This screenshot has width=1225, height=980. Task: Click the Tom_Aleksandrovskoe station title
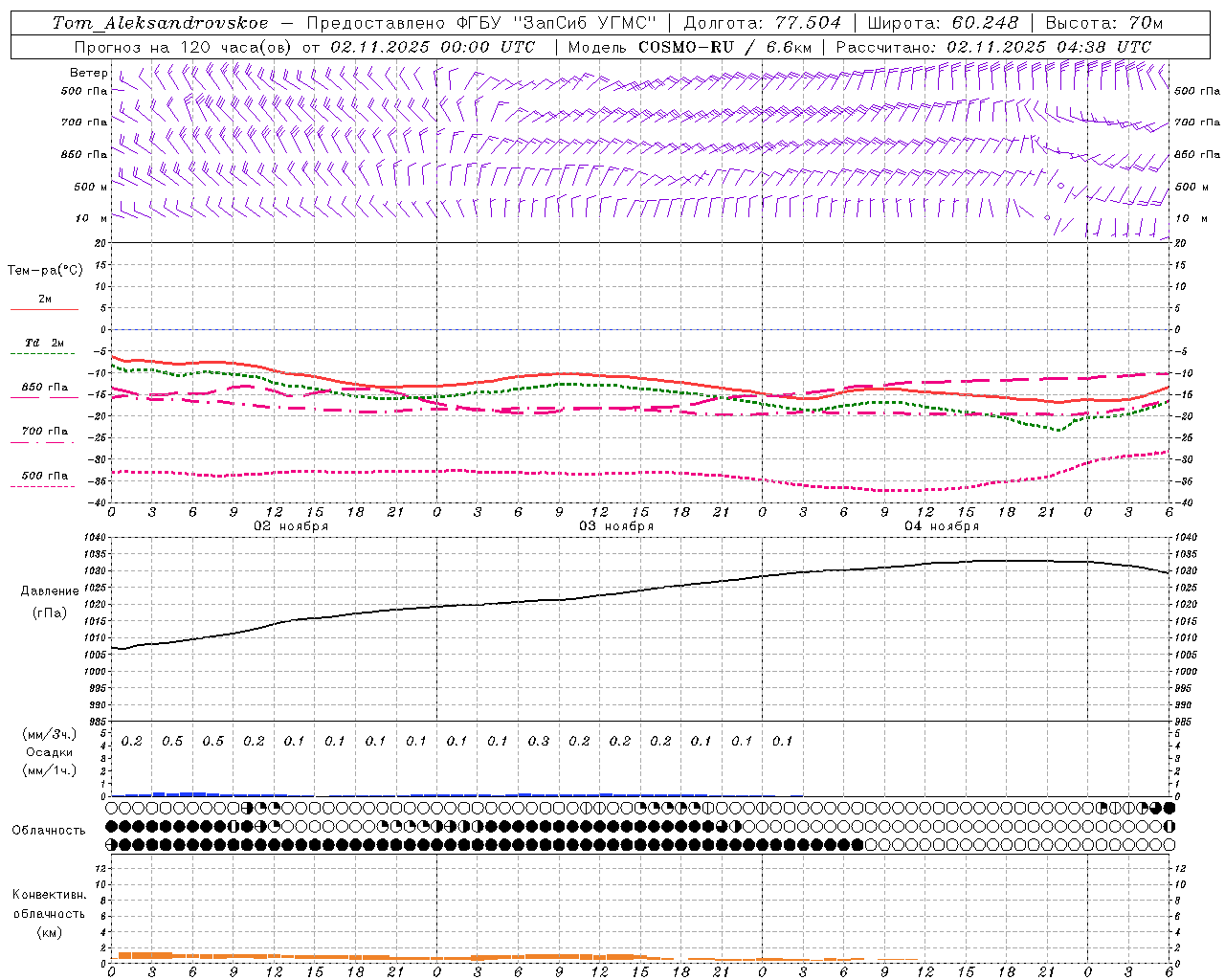[x=161, y=23]
